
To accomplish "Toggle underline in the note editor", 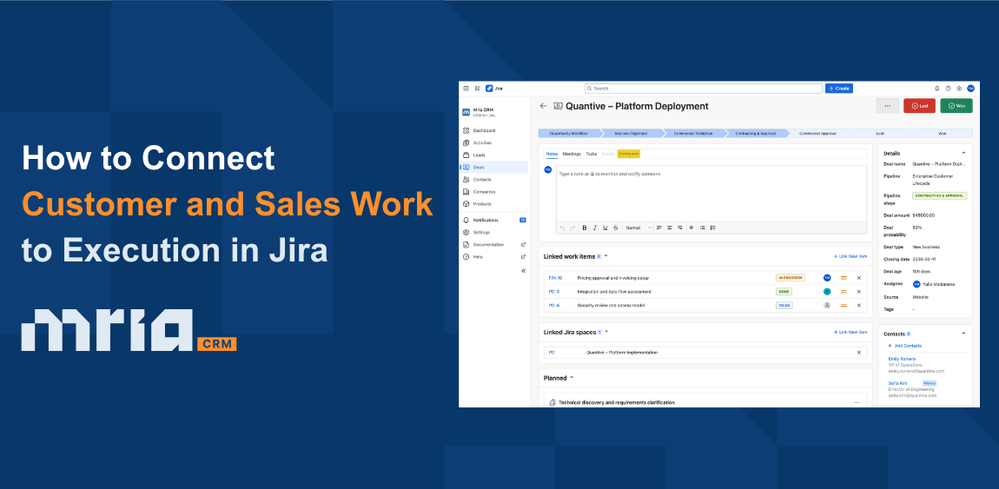I will [x=605, y=227].
